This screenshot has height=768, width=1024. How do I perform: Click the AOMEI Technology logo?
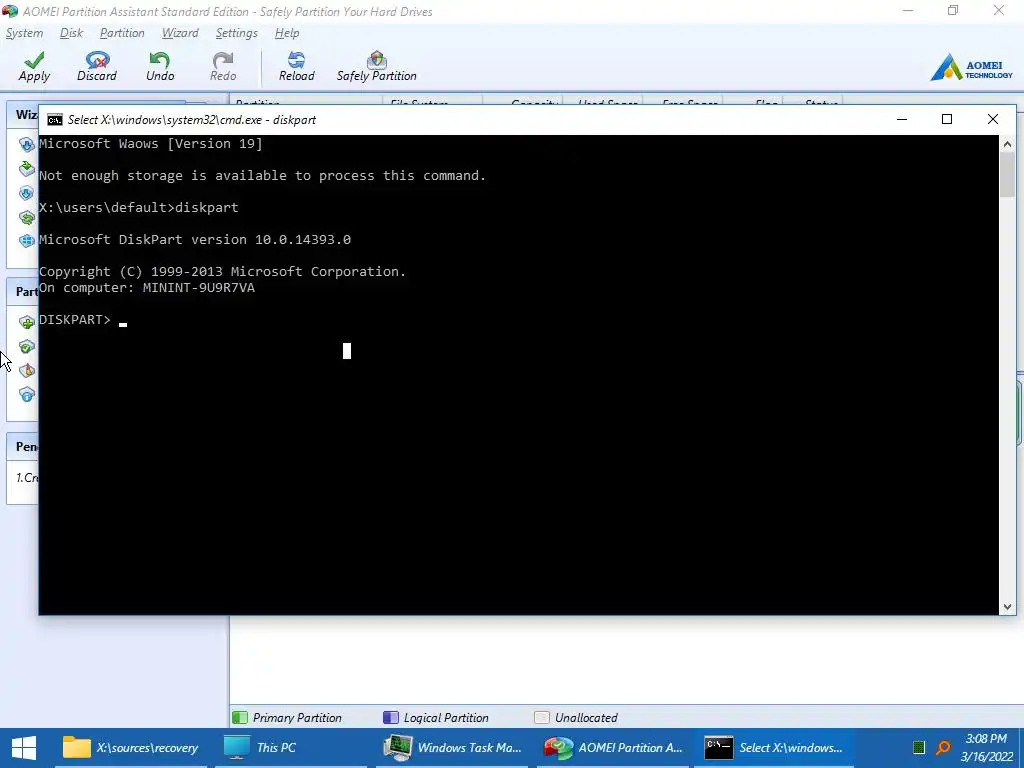tap(971, 67)
